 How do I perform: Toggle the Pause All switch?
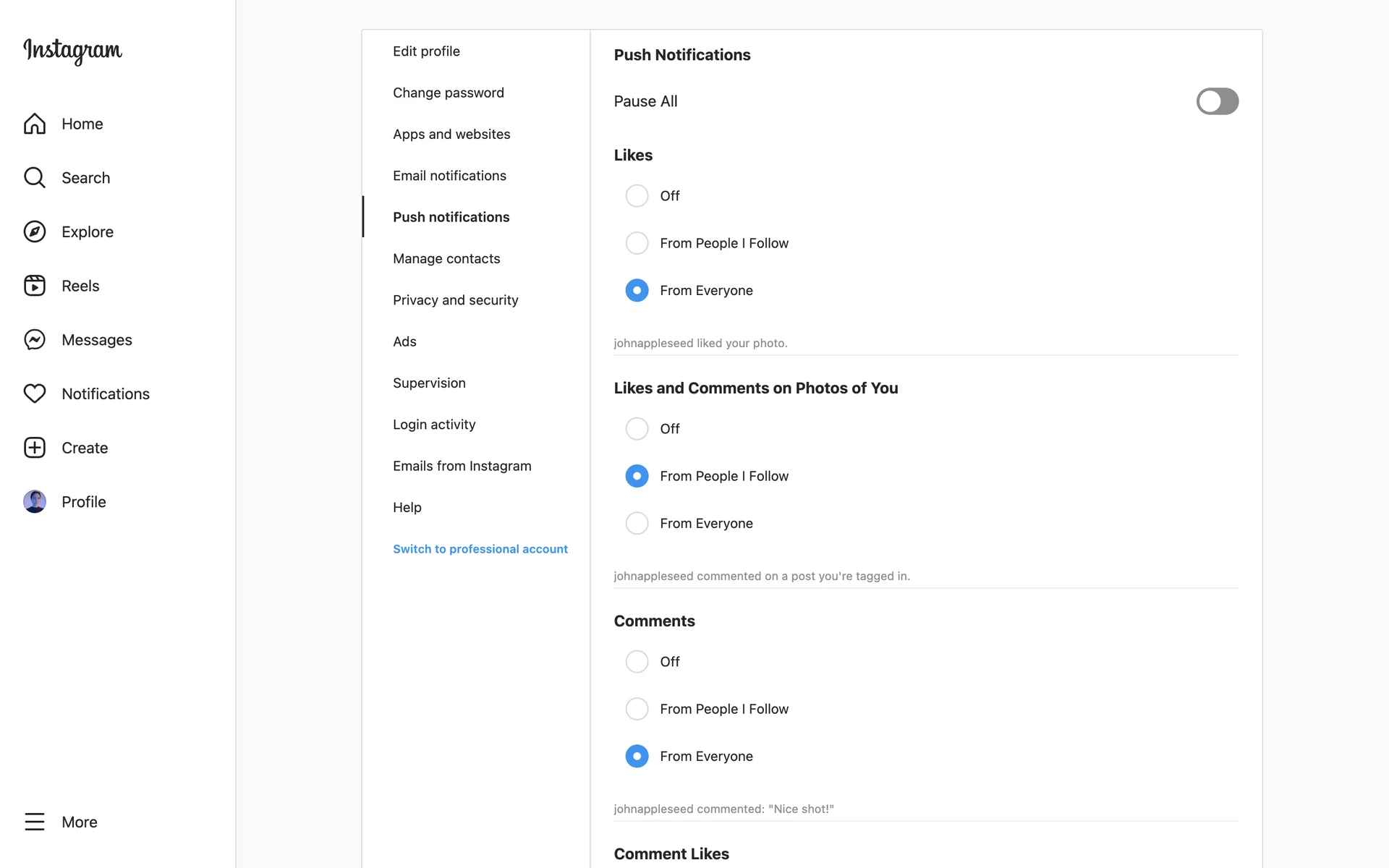1217,101
